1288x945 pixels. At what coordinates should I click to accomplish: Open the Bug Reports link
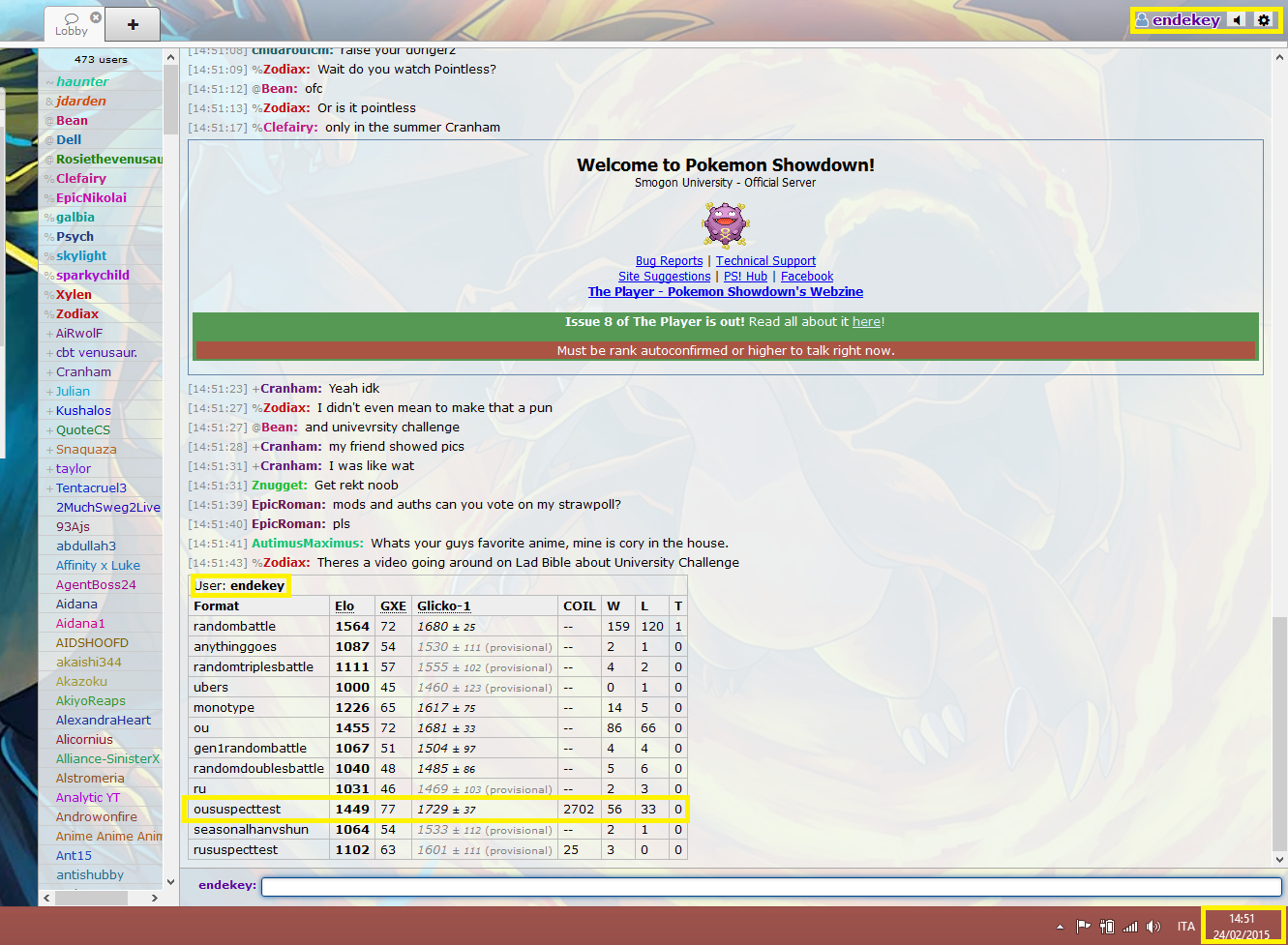click(669, 261)
